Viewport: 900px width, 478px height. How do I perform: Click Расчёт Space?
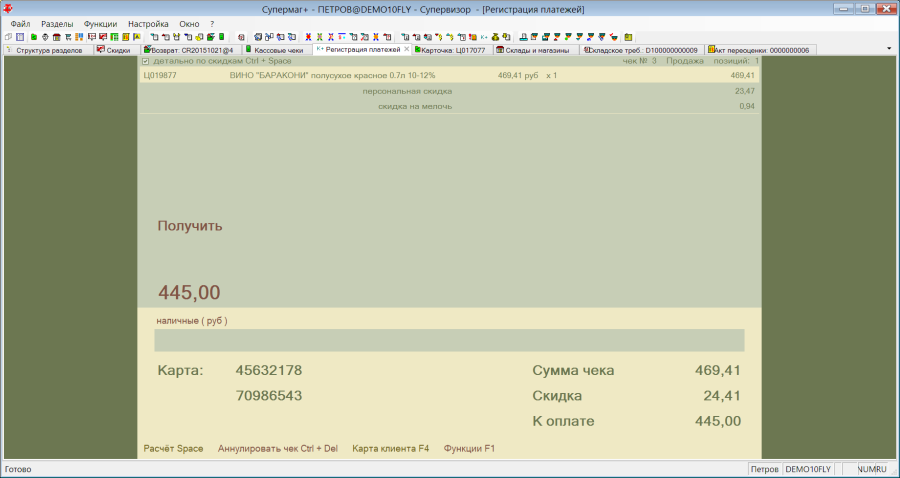tap(173, 449)
